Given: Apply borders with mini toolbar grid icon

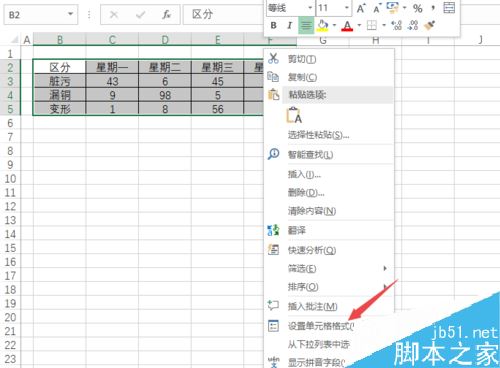Looking at the screenshot, I should (x=372, y=25).
